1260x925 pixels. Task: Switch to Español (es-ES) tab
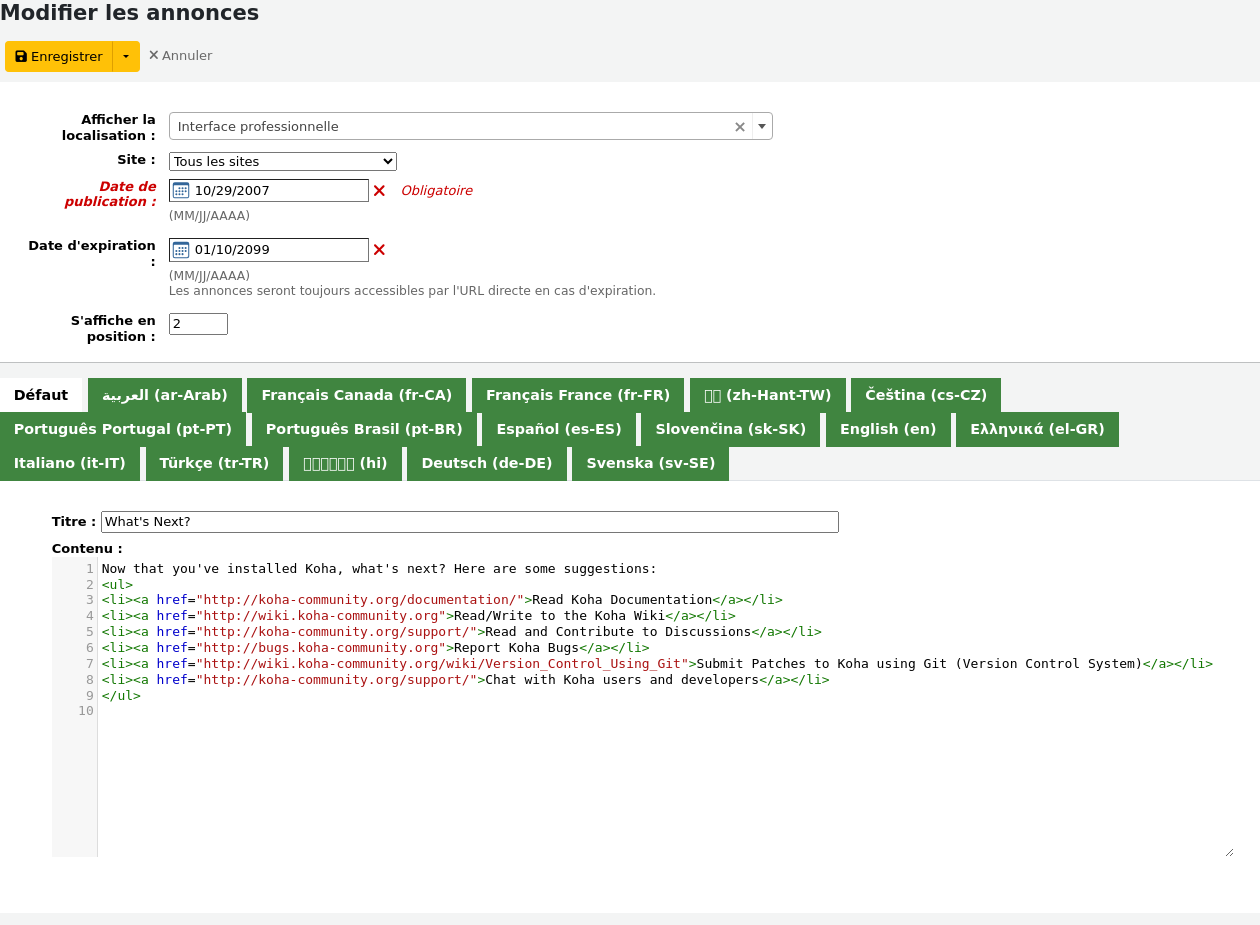coord(559,429)
